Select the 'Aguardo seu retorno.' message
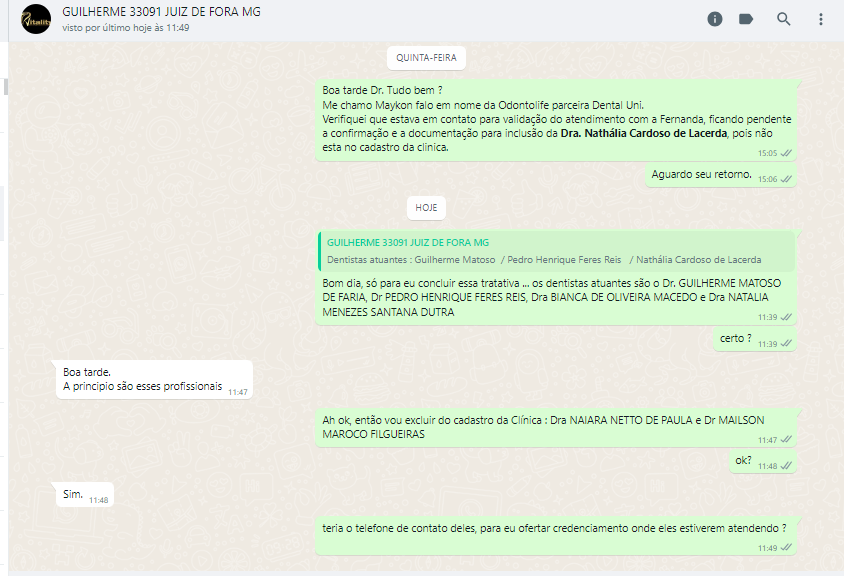Viewport: 844px width, 576px height. (721, 175)
